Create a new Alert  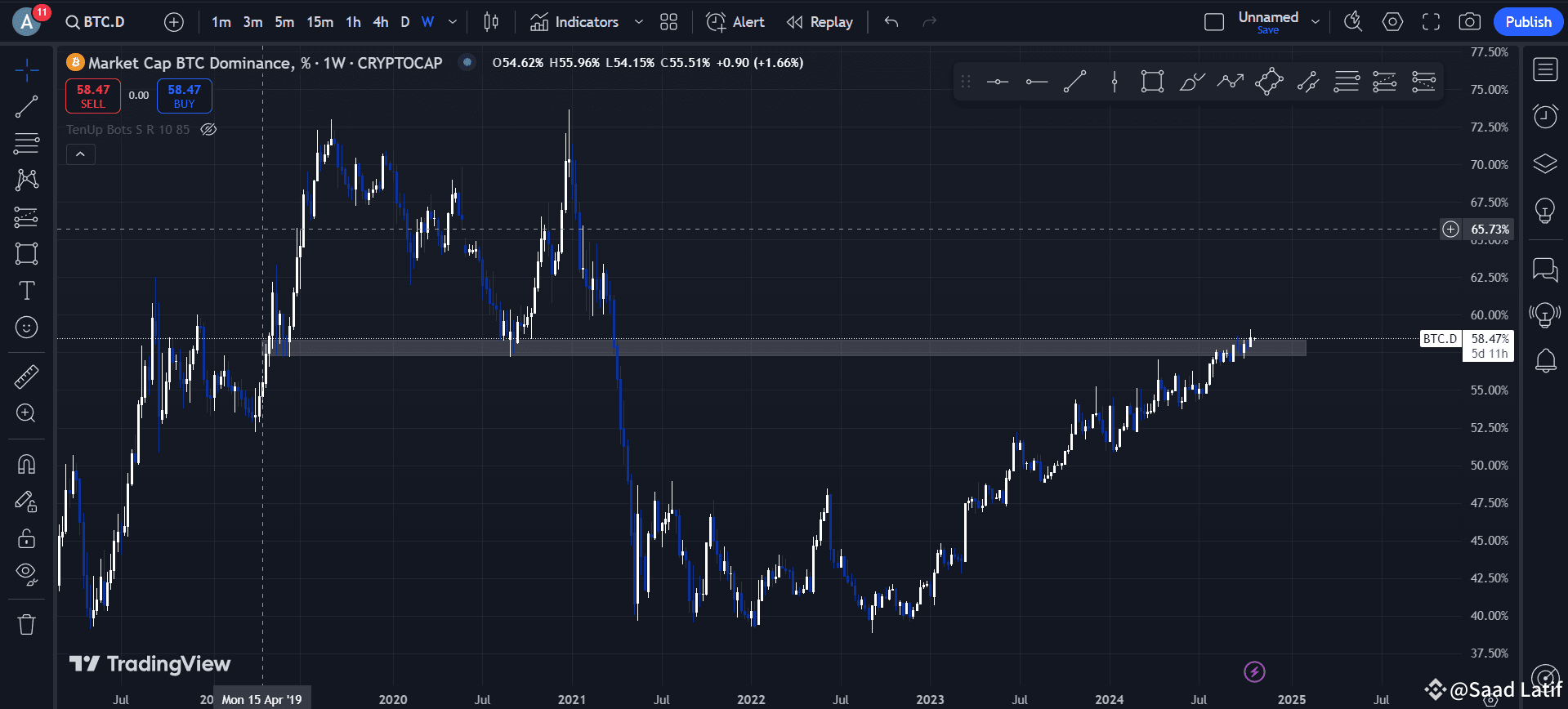735,22
